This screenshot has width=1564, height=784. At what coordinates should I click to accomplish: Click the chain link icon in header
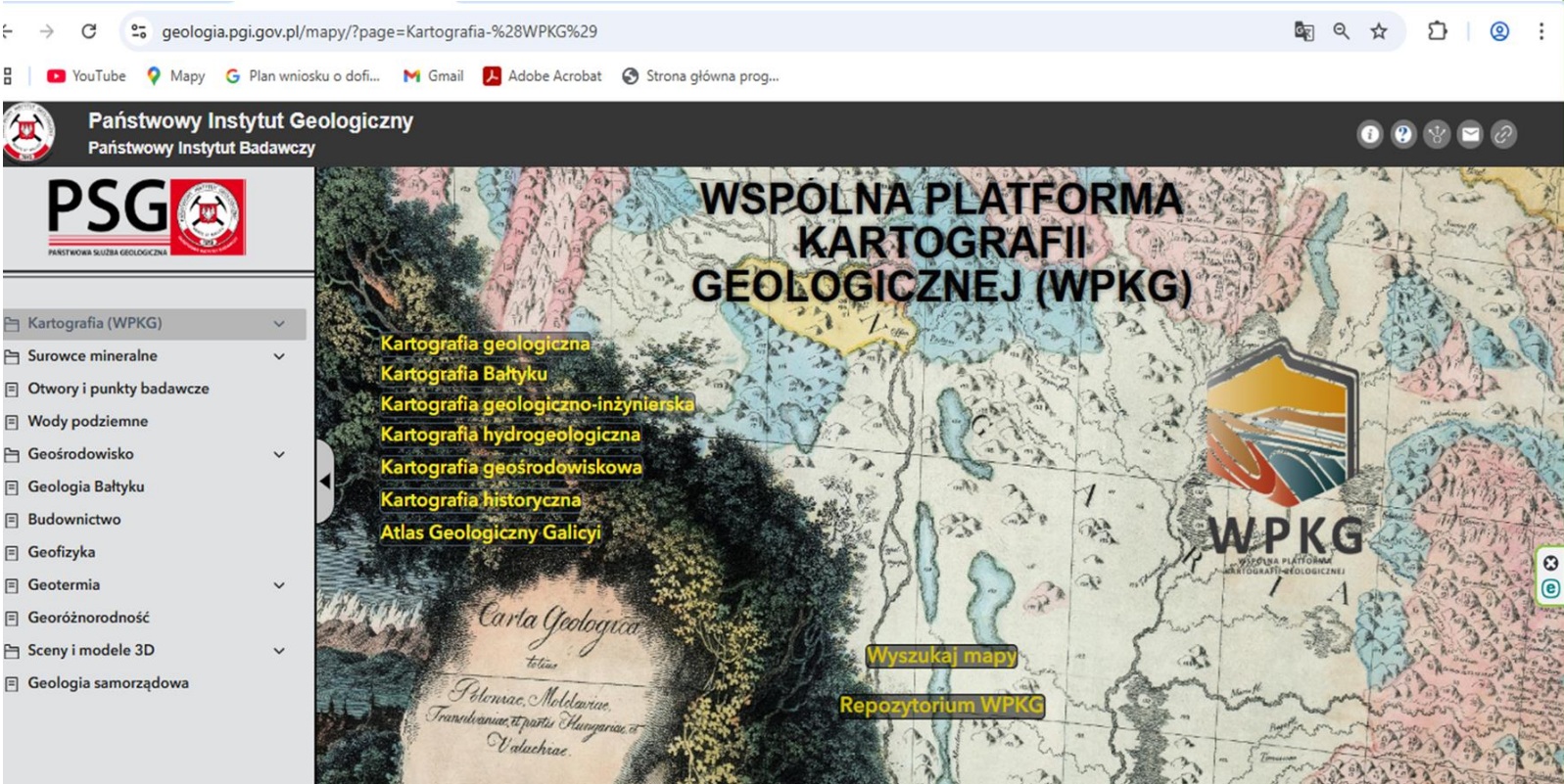1503,134
